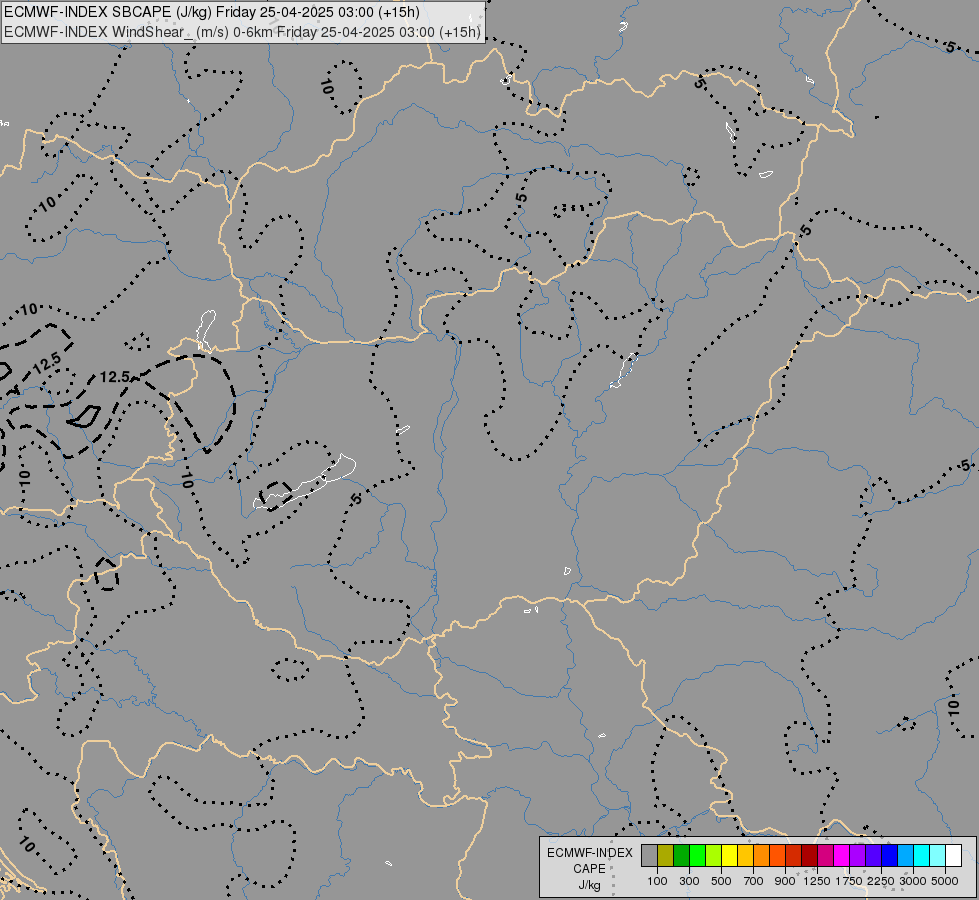Click the CAPE label in the legend
Viewport: 979px width, 900px height.
pyautogui.click(x=589, y=869)
